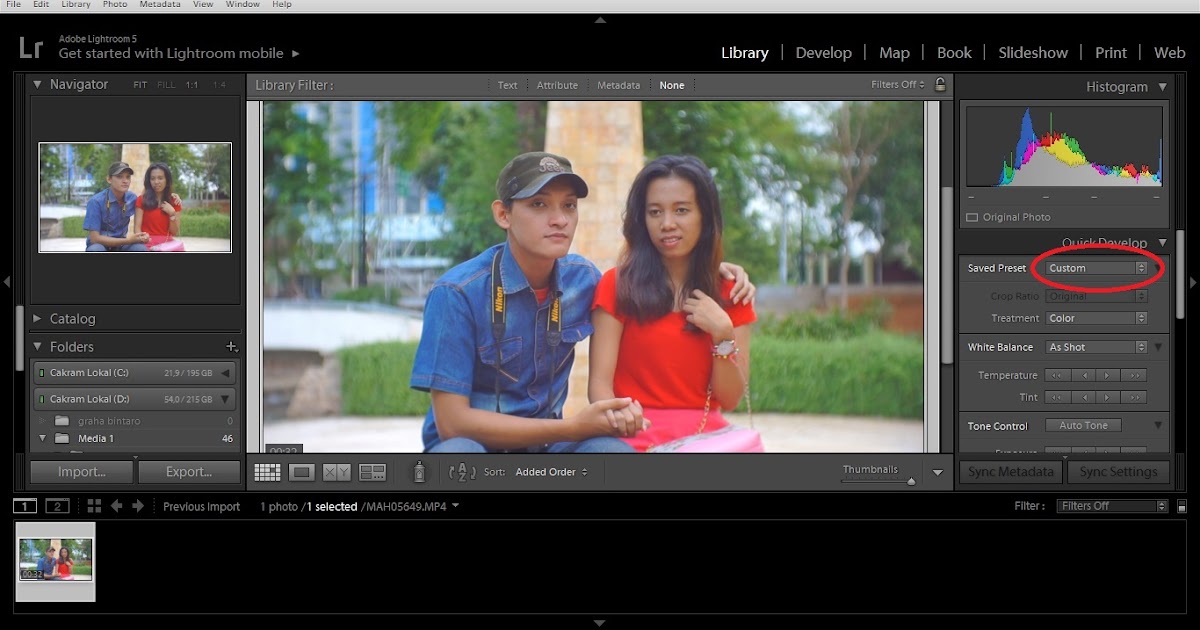Toggle the sort direction A-Z icon
This screenshot has width=1200, height=630.
(462, 471)
